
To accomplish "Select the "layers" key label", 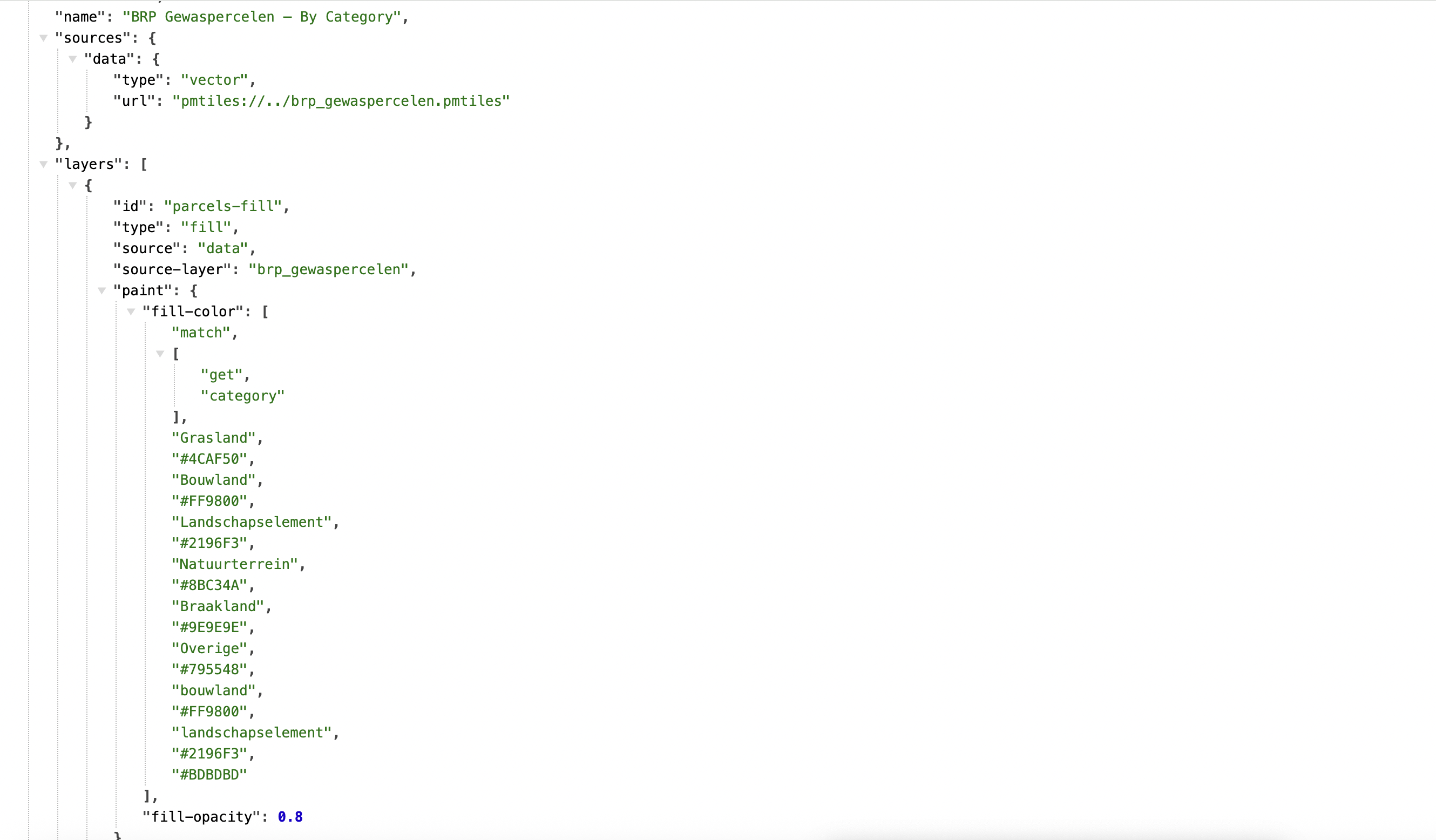I will 89,165.
